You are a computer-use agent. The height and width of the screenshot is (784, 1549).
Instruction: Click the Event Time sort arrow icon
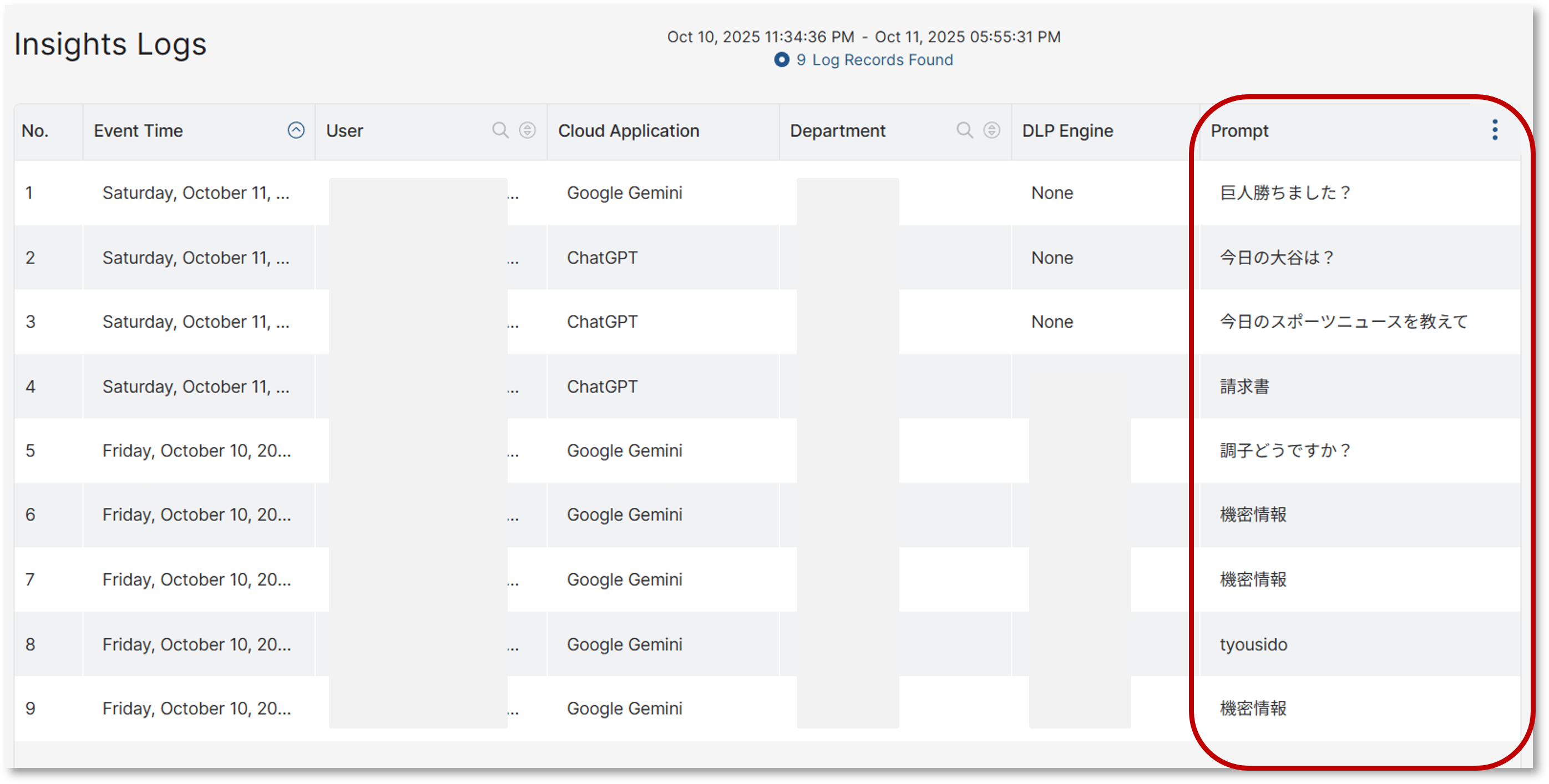296,130
